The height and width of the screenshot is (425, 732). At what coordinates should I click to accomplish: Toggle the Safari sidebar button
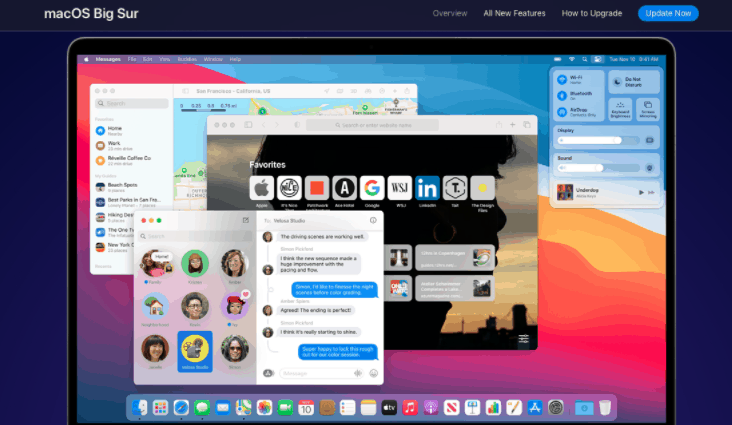coord(248,125)
